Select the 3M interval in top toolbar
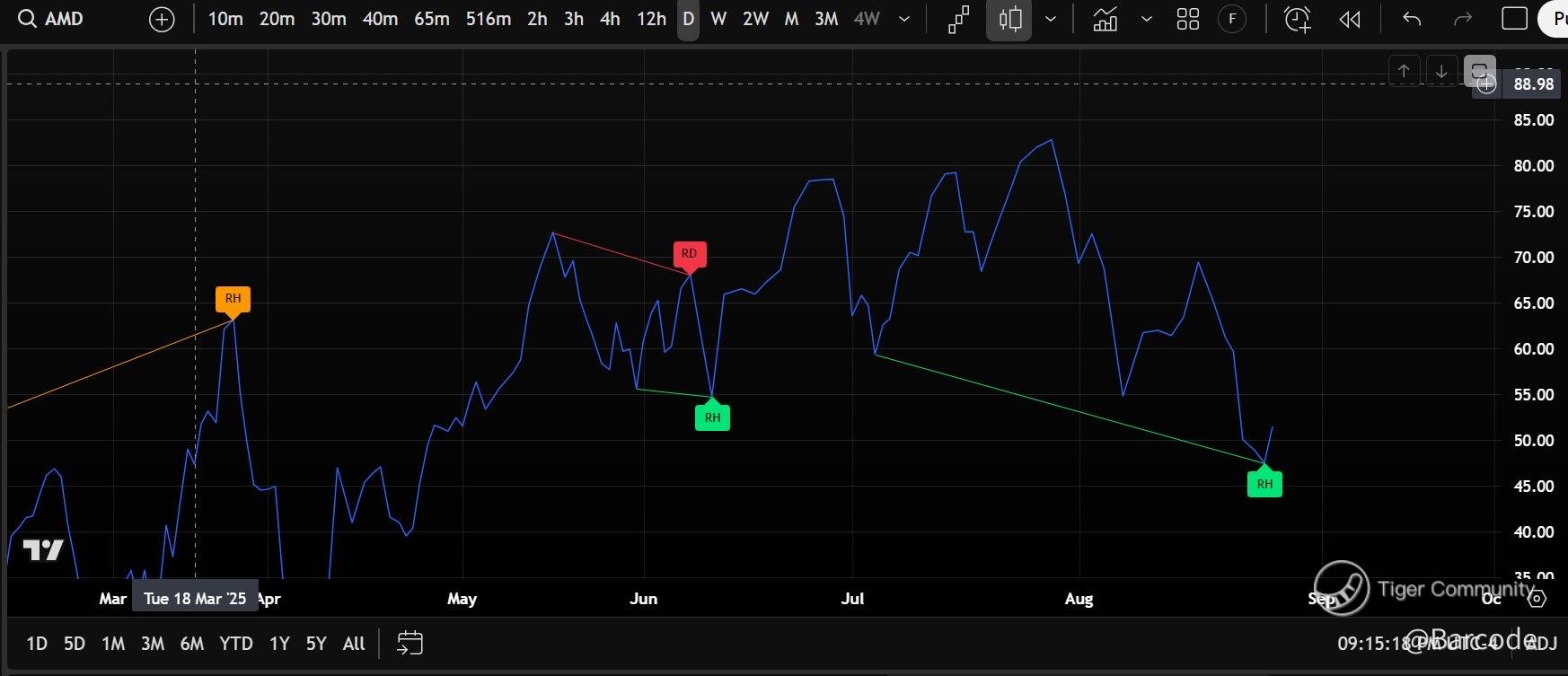This screenshot has height=676, width=1568. click(826, 19)
